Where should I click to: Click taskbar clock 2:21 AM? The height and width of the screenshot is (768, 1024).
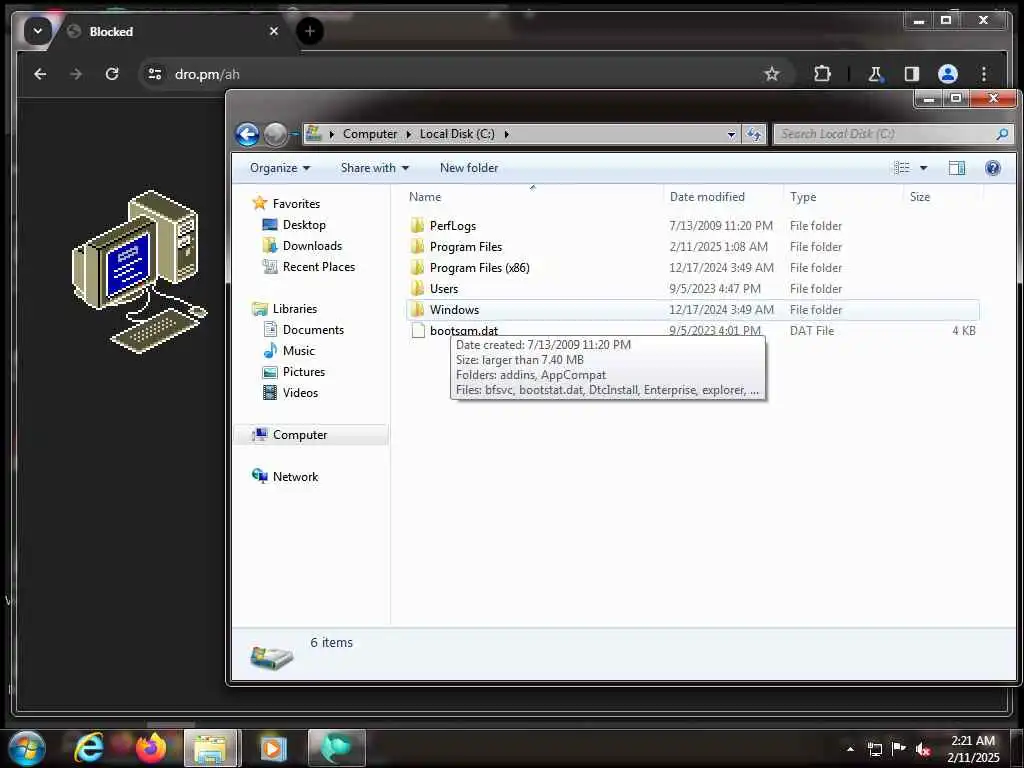click(x=973, y=741)
